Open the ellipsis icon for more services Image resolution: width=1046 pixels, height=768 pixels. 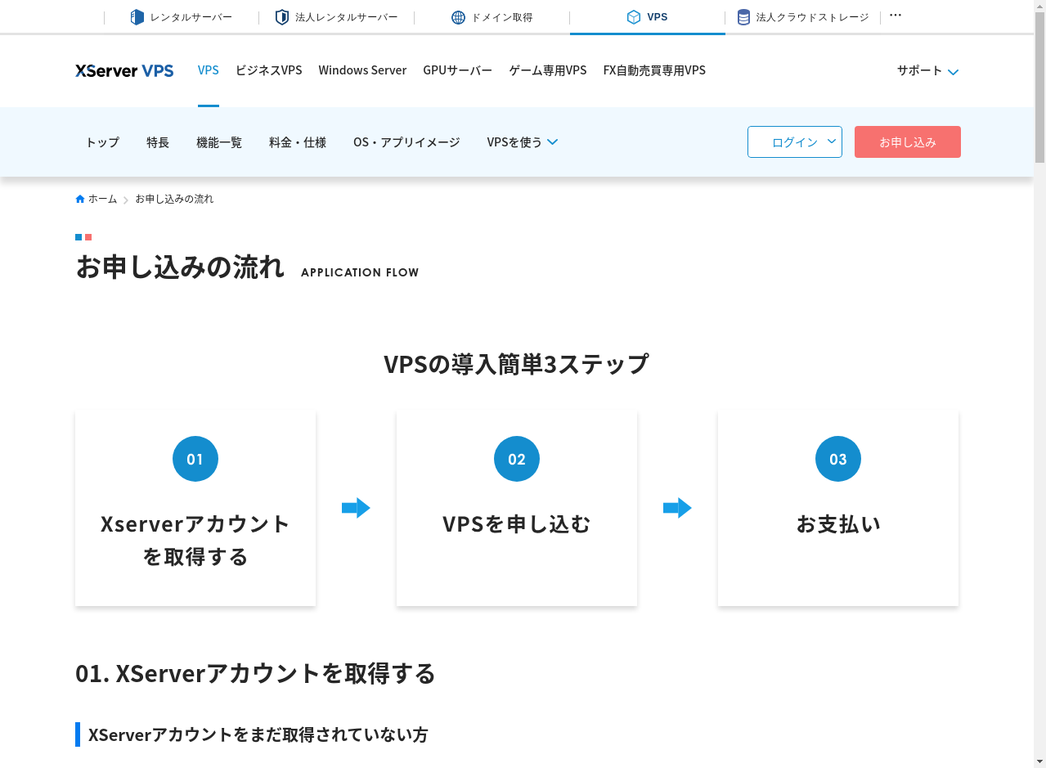click(895, 14)
